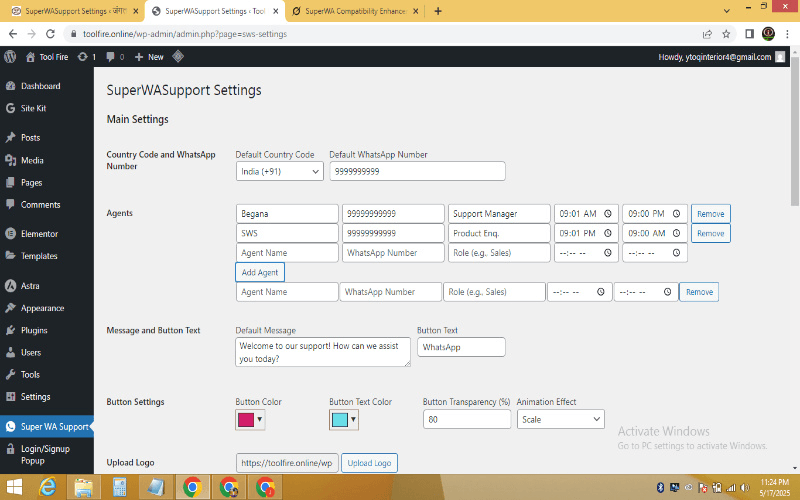Screen dimensions: 800x500
Task: Switch to SuperWA Compatibility Enhancer tab
Action: (x=355, y=11)
